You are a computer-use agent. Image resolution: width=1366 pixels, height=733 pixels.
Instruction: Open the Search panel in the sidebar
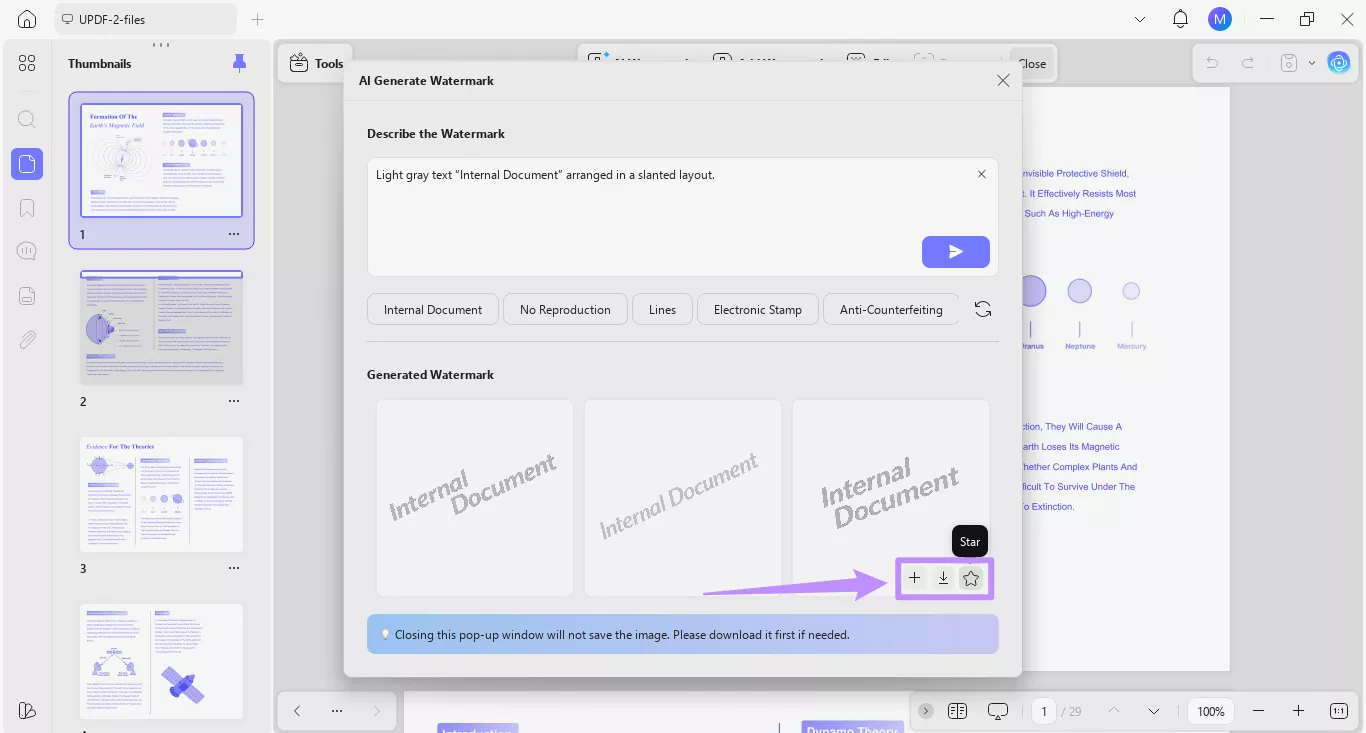coord(26,119)
